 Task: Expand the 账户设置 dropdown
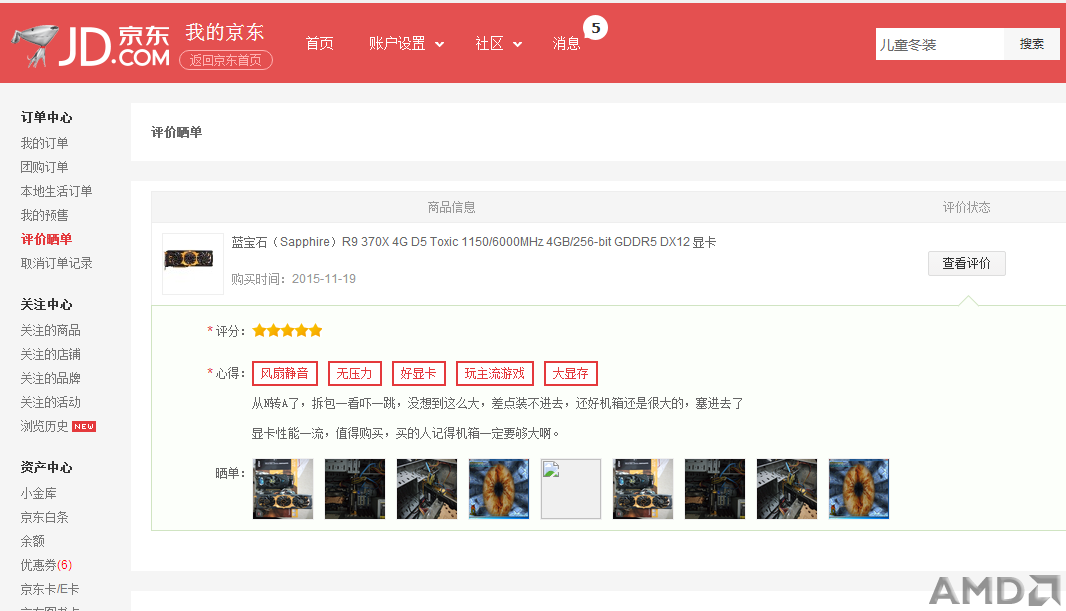click(406, 43)
